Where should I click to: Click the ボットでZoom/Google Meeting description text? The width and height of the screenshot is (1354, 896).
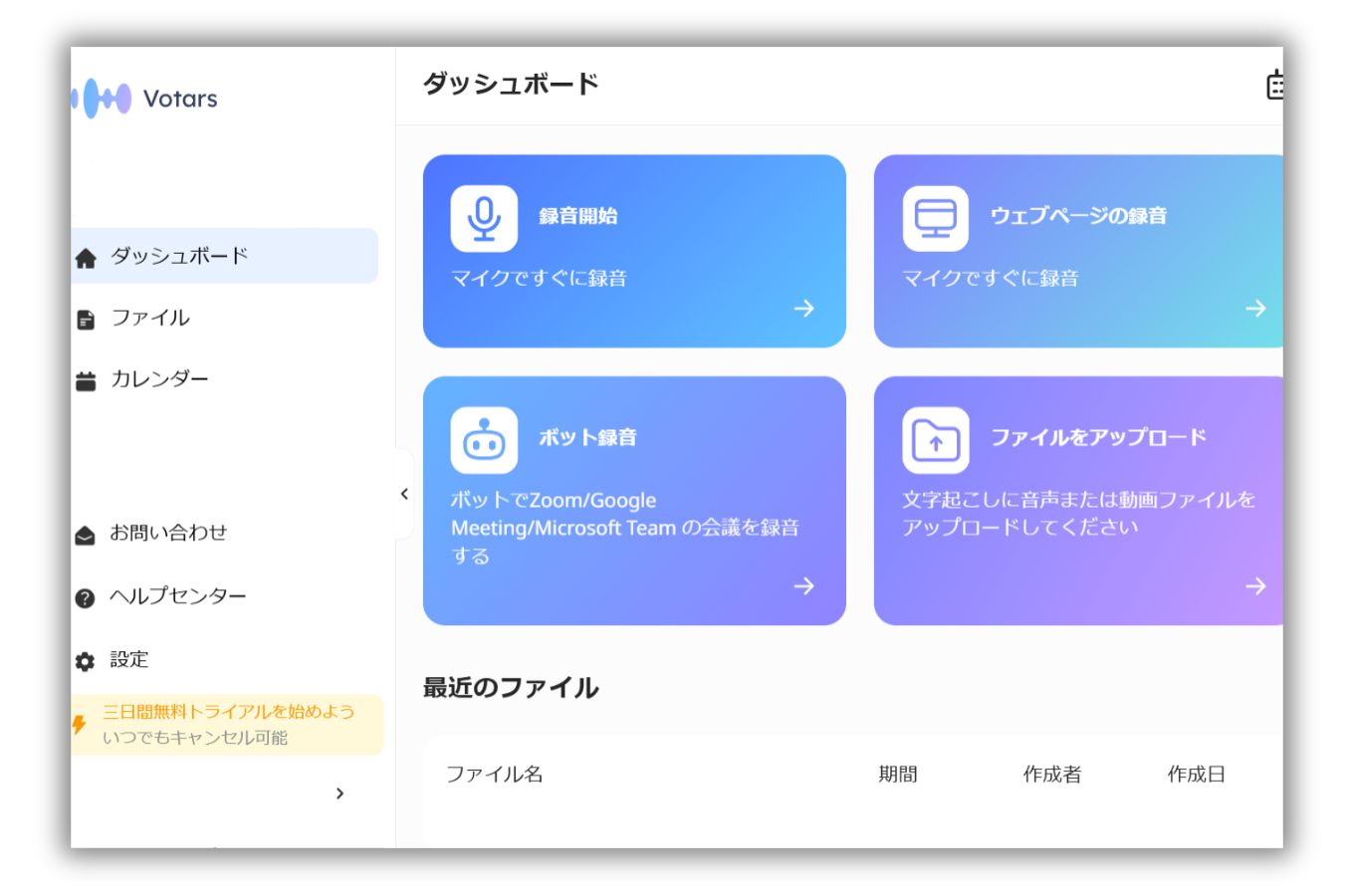(x=625, y=528)
